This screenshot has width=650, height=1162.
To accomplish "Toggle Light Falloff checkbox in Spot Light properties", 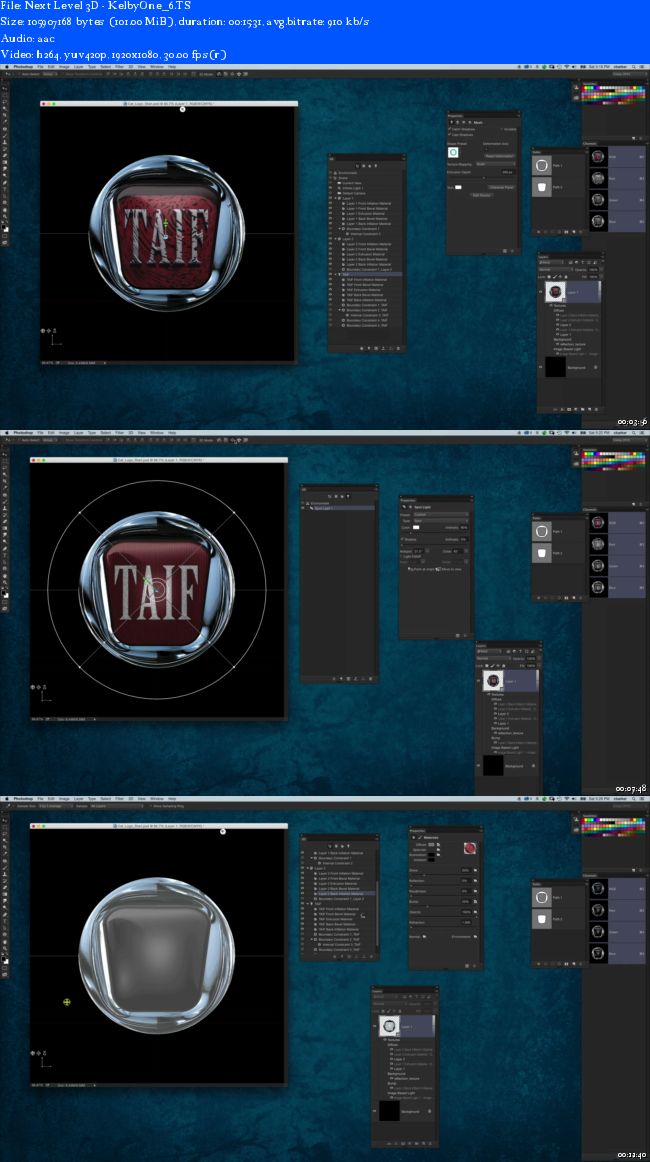I will click(x=403, y=556).
